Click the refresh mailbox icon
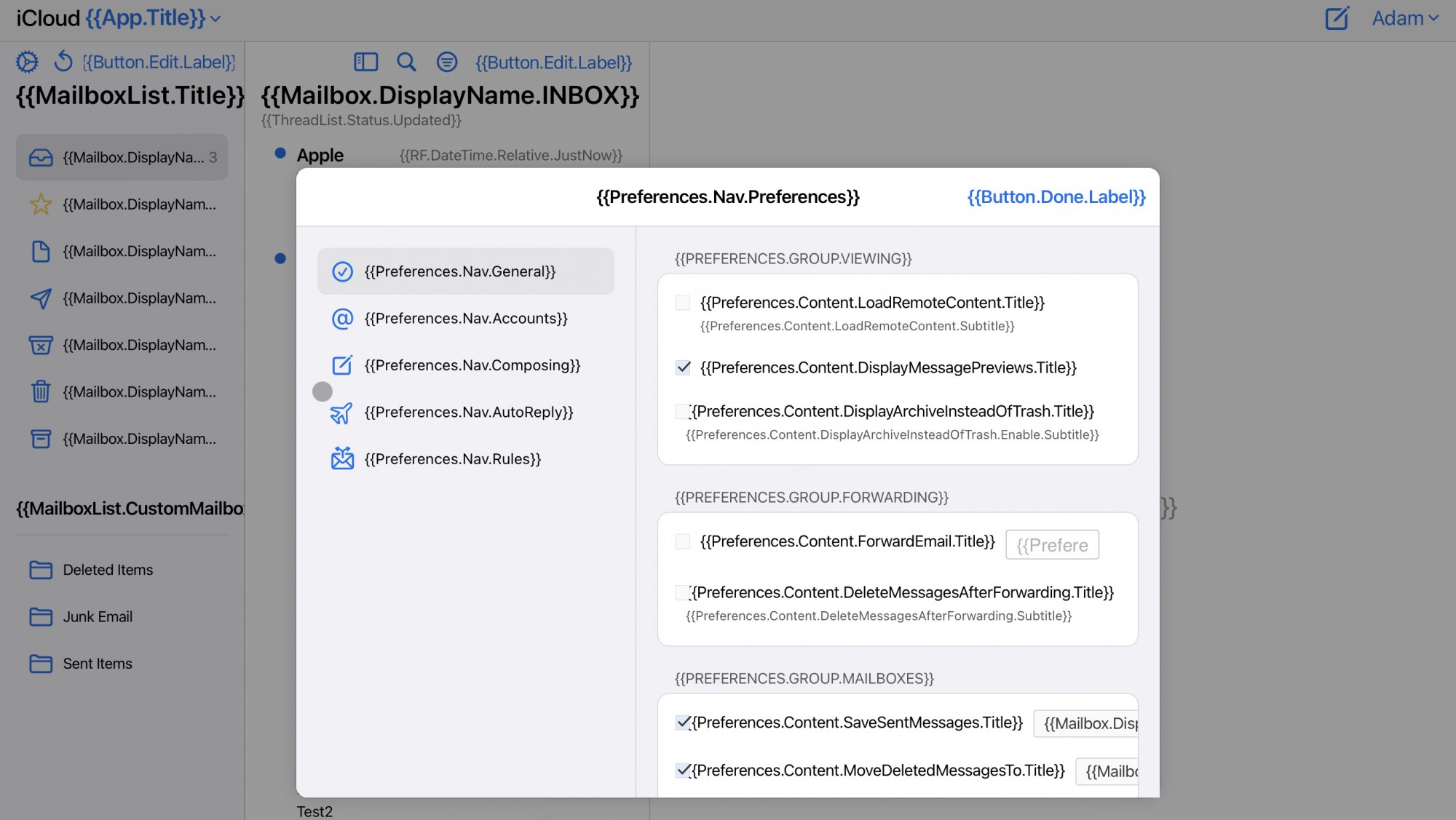Screen dimensions: 1456x820 (x=63, y=62)
